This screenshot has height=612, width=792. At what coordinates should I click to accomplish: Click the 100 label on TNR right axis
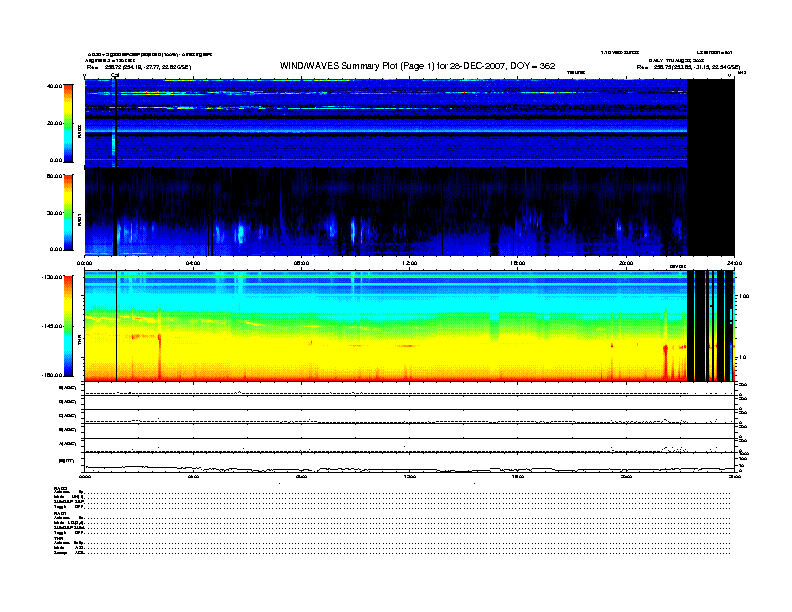click(x=744, y=296)
